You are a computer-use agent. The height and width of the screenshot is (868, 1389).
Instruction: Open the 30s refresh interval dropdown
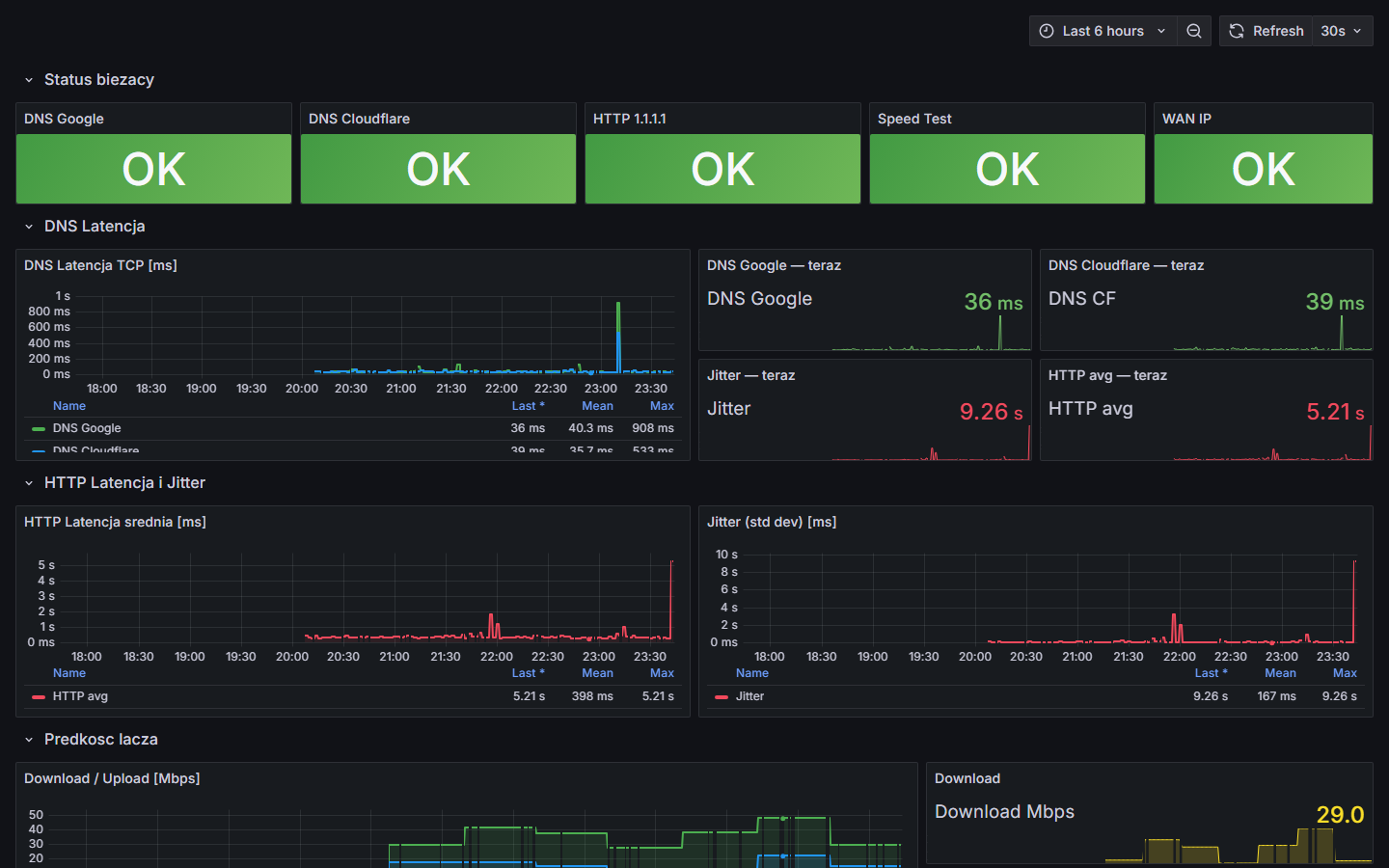pos(1342,31)
